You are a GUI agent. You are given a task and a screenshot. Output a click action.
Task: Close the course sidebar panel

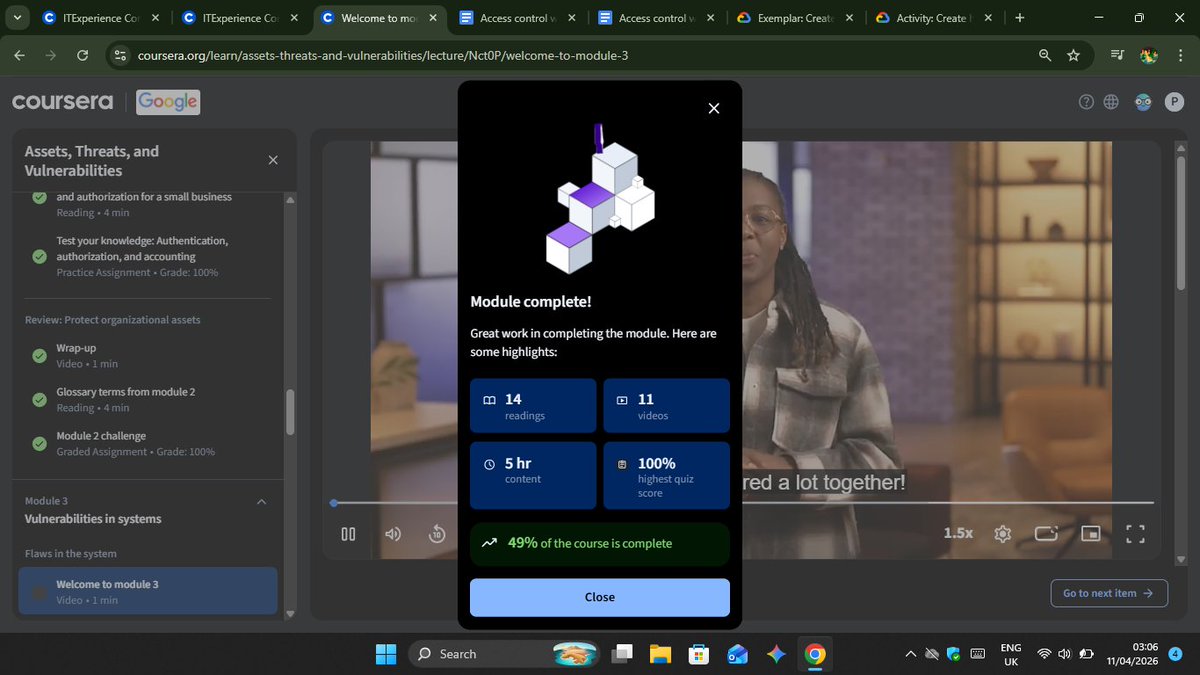pos(273,160)
